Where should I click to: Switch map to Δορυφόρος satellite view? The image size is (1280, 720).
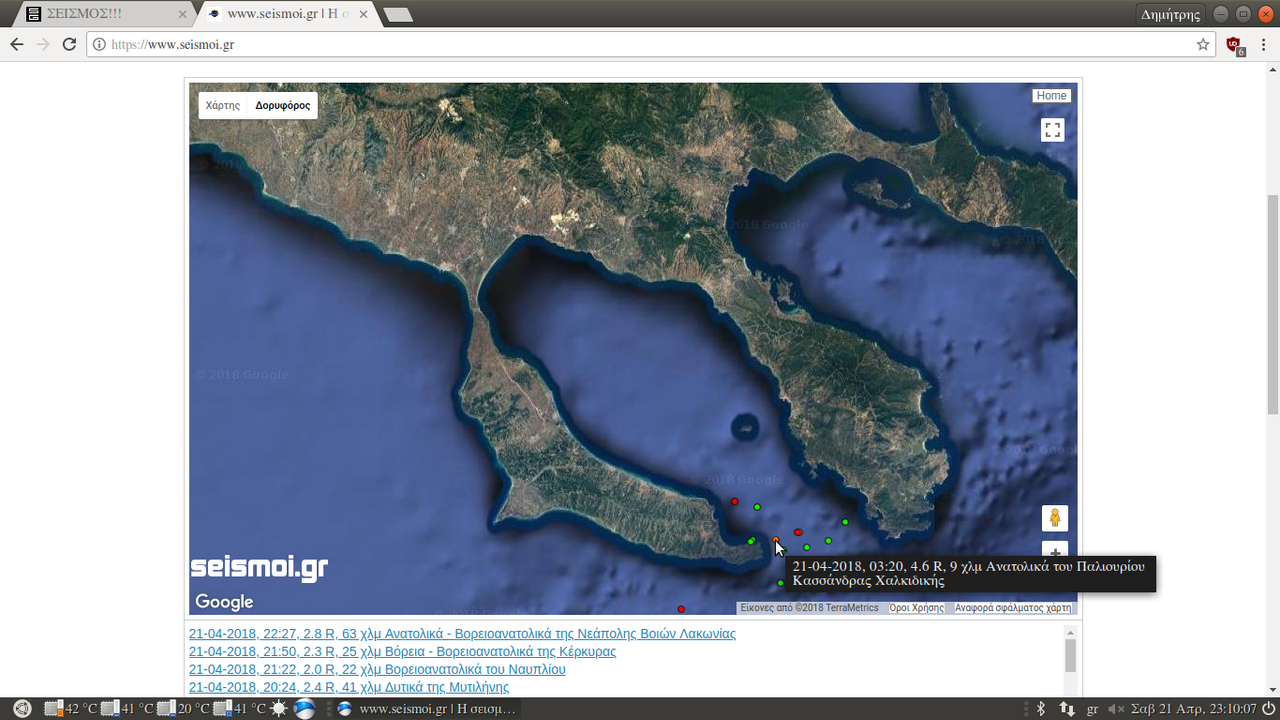(282, 105)
